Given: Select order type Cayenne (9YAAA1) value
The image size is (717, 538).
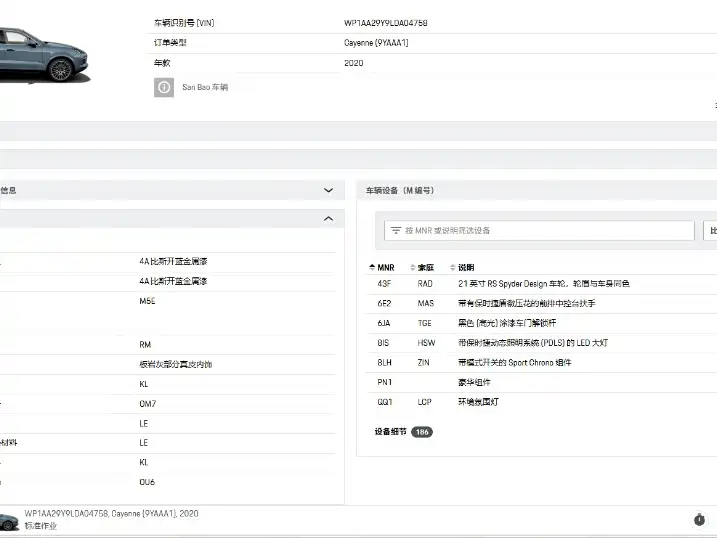Looking at the screenshot, I should coord(376,43).
